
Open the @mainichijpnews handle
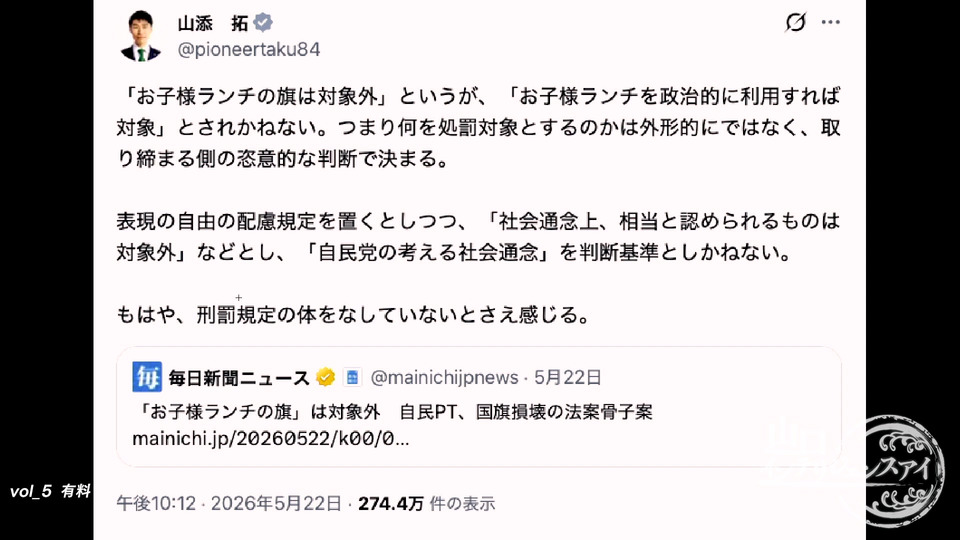(x=444, y=378)
